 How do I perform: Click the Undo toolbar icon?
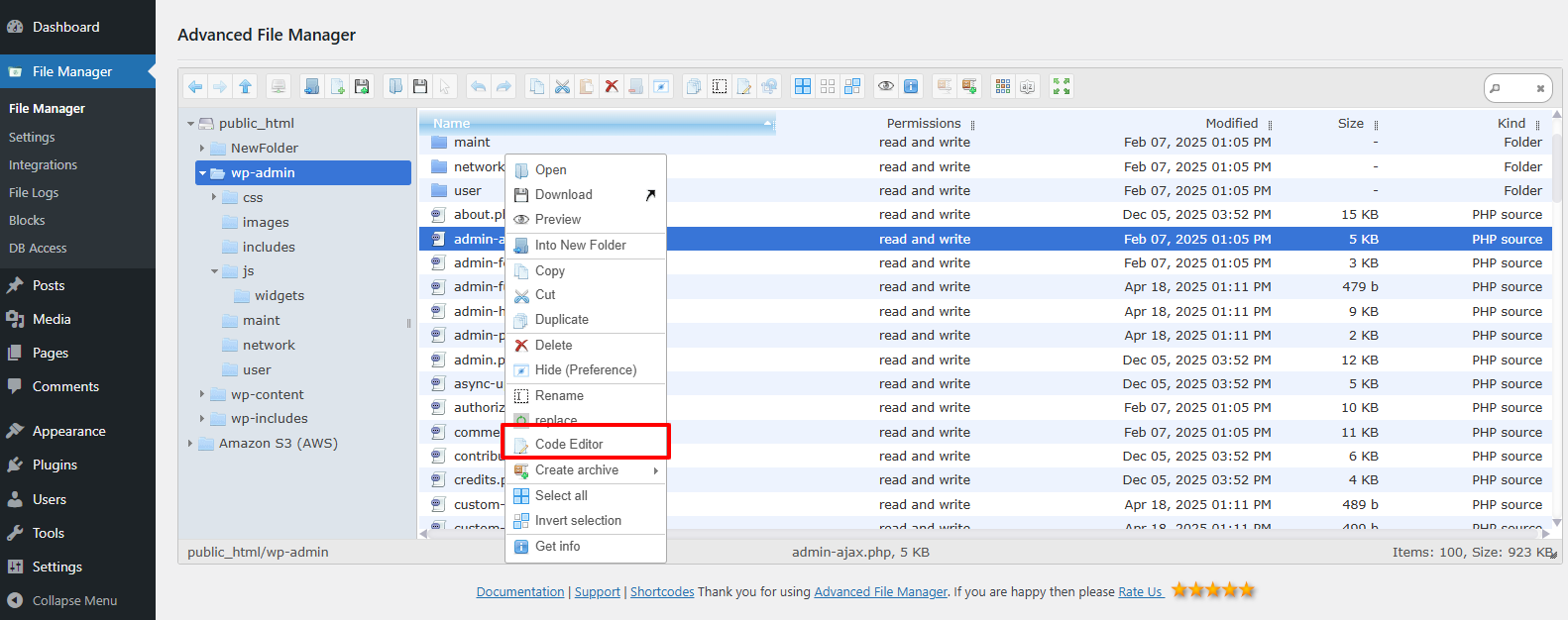(479, 87)
